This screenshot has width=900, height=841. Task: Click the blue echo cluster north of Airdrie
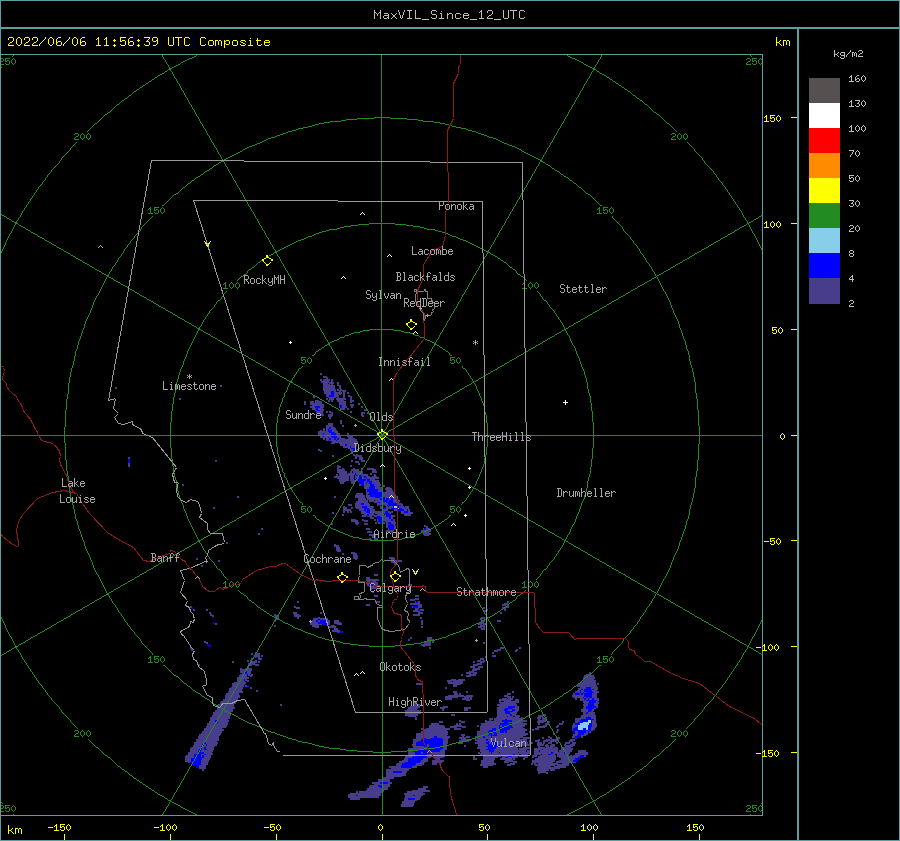pos(374,498)
